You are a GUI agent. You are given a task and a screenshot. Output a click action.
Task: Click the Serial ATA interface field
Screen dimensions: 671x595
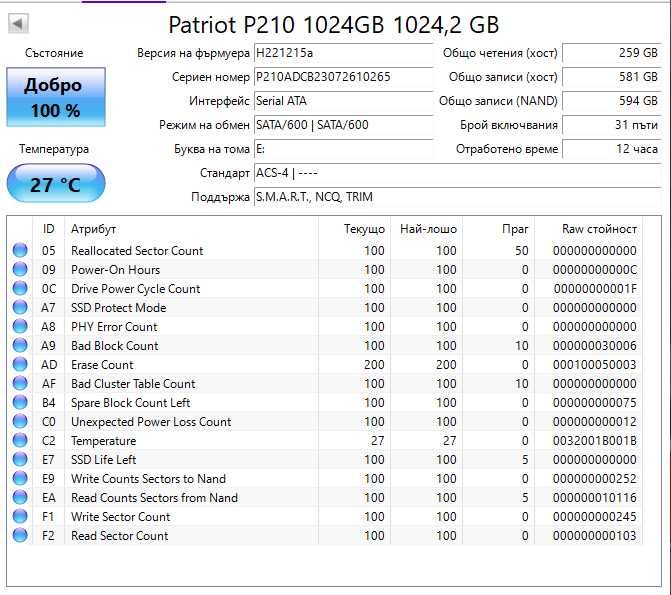(x=343, y=101)
